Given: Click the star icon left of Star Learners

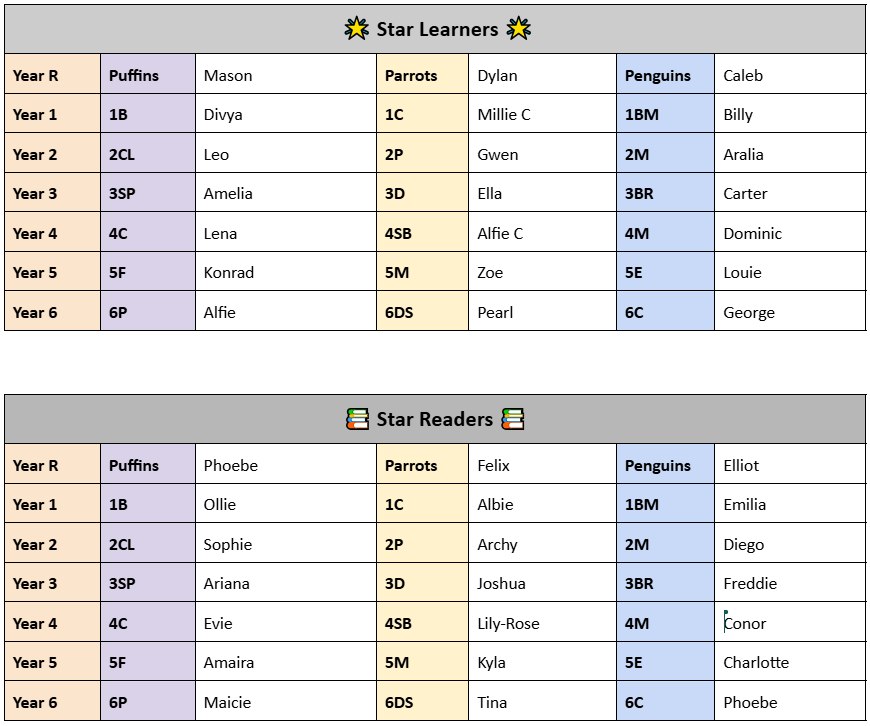Looking at the screenshot, I should click(357, 30).
